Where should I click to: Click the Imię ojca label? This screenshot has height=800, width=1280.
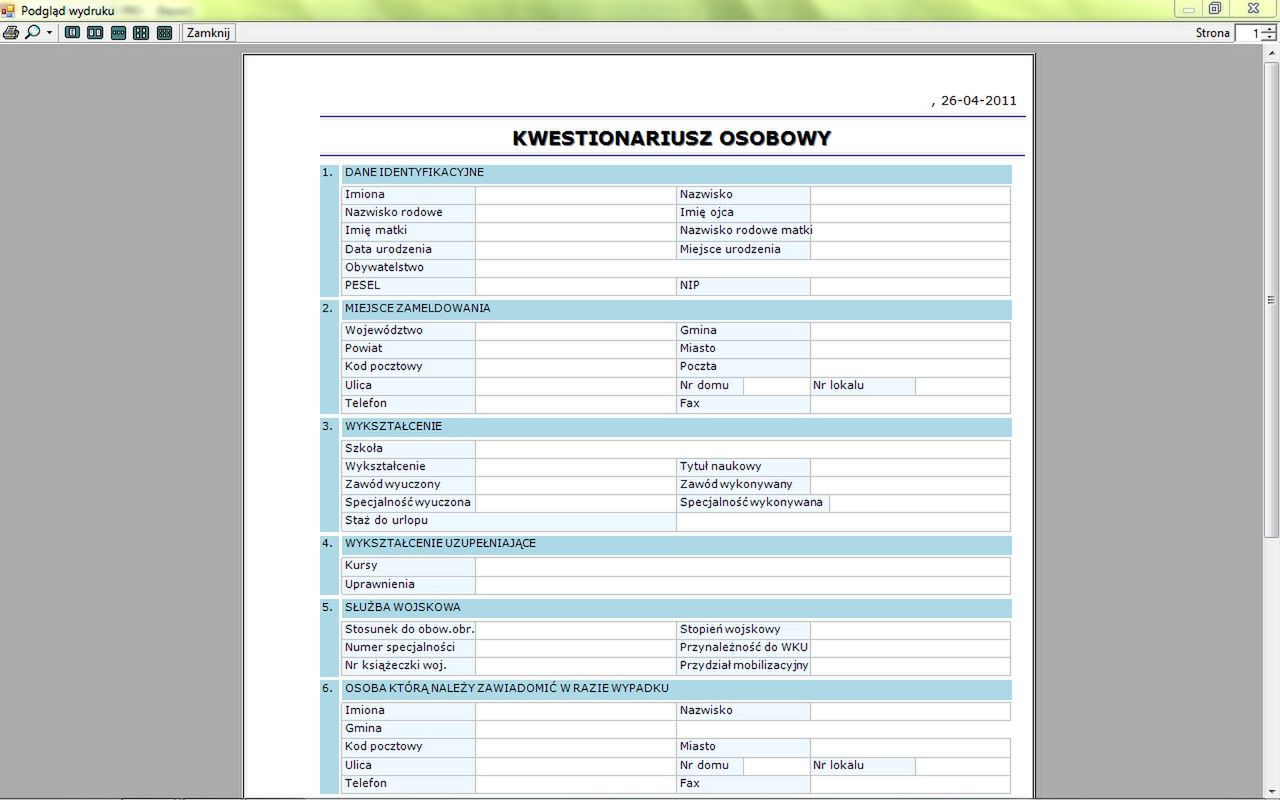coord(707,212)
